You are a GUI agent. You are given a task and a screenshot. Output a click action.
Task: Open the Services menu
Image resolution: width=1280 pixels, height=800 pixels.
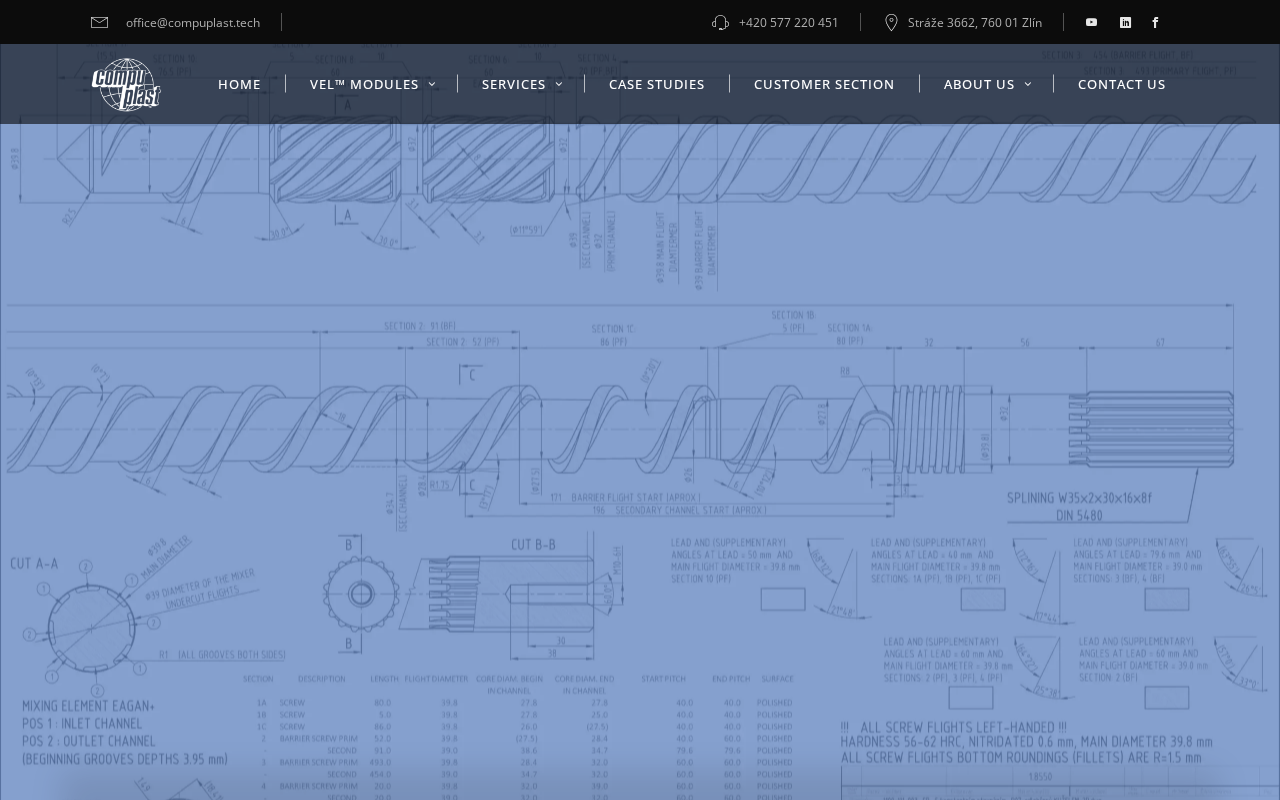click(x=514, y=84)
